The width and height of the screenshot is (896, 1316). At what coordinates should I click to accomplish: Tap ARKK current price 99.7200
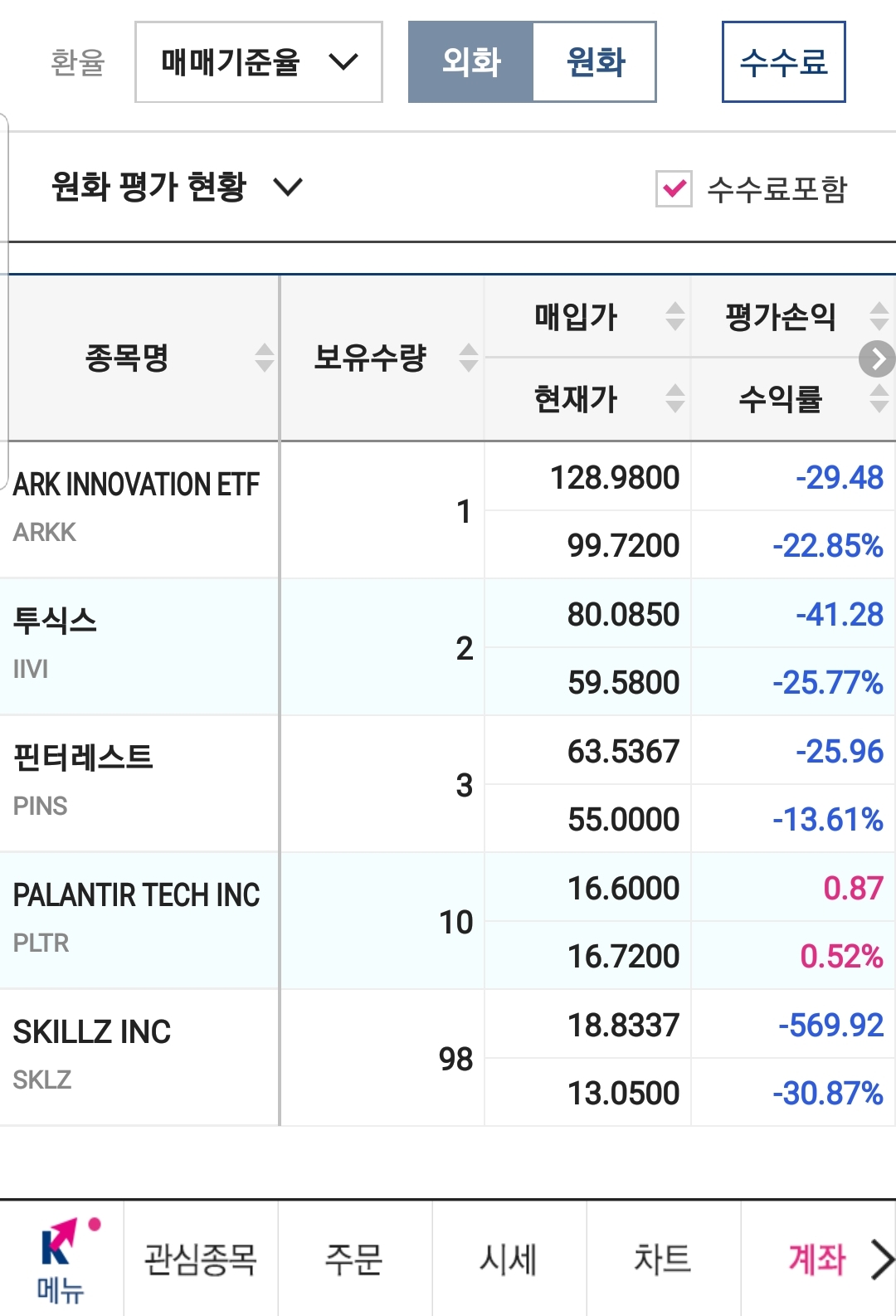tap(623, 546)
